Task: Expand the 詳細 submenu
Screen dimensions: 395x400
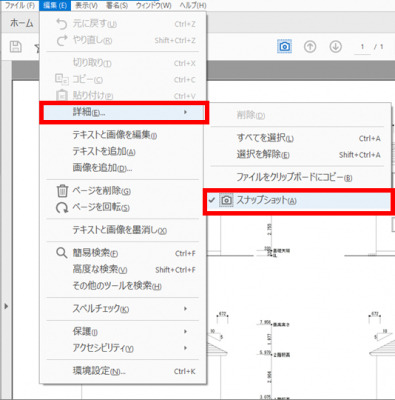Action: pyautogui.click(x=124, y=112)
